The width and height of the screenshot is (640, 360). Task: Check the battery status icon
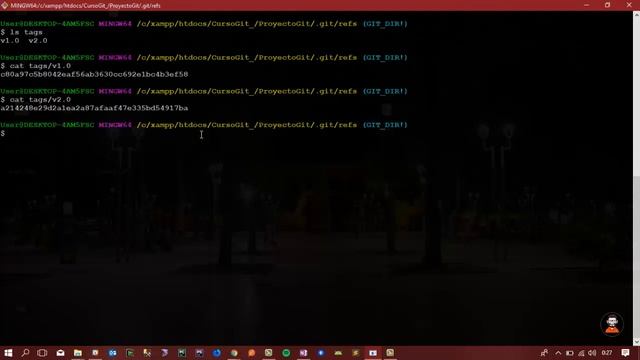coord(570,353)
